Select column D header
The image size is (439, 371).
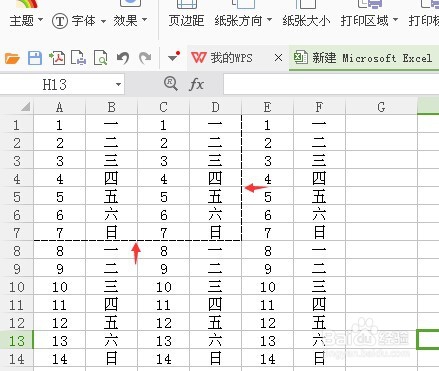tap(215, 107)
